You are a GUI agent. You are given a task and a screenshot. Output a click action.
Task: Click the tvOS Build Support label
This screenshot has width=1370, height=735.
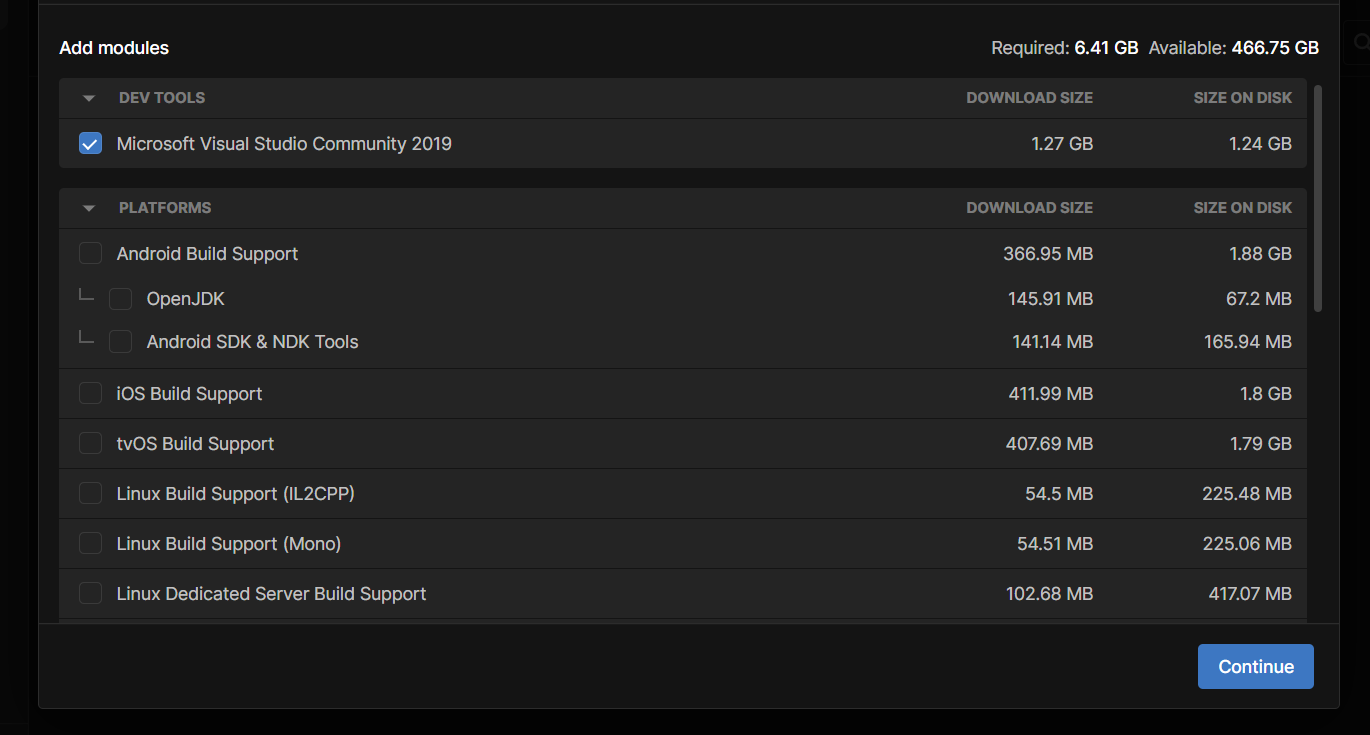tap(196, 444)
